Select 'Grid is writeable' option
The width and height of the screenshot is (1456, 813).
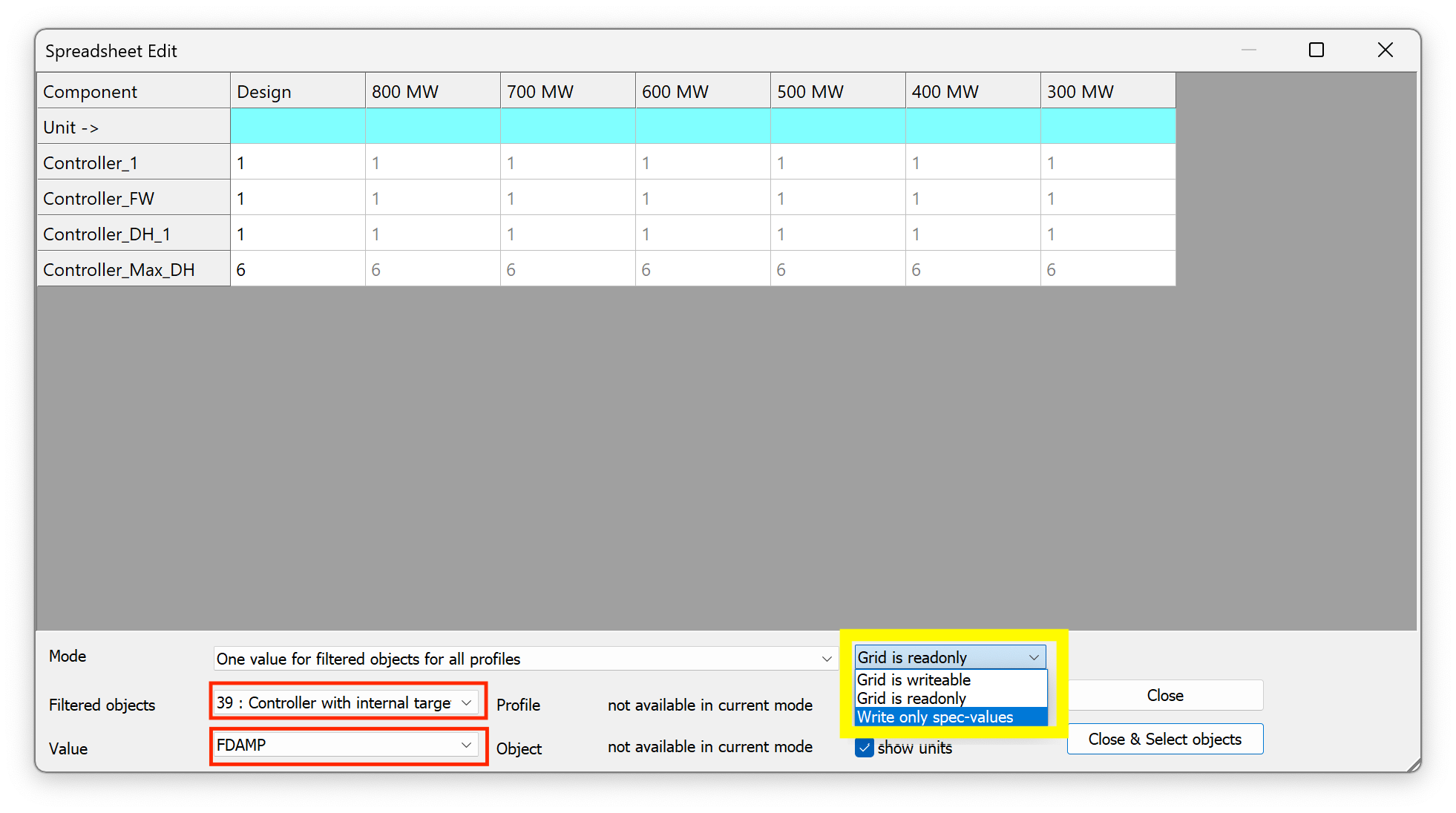tap(914, 679)
